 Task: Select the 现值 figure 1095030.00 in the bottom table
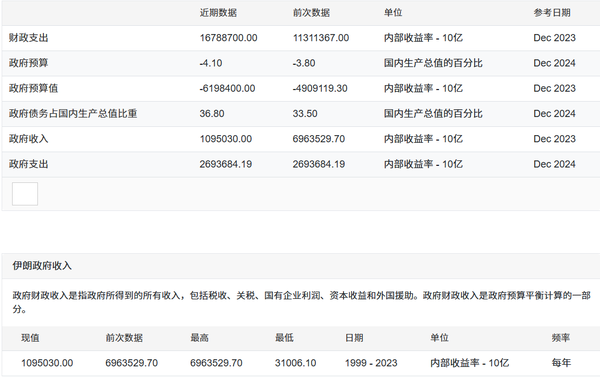[x=47, y=363]
